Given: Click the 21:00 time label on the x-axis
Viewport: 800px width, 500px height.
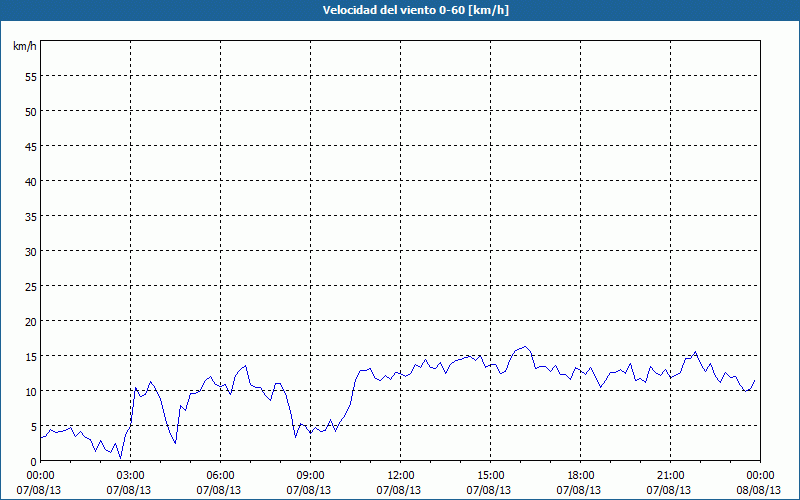Looking at the screenshot, I should point(670,476).
